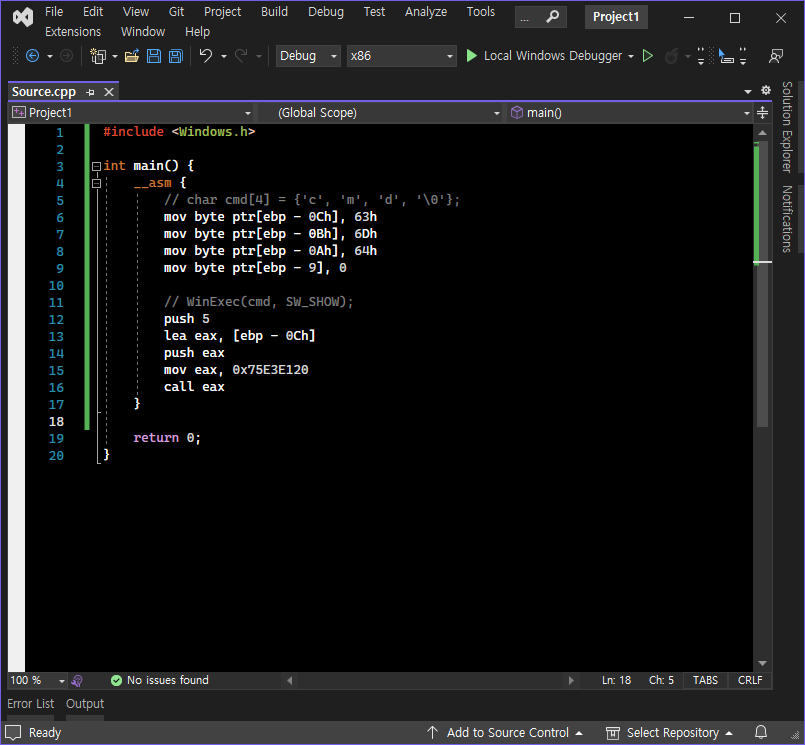This screenshot has height=745, width=805.
Task: Navigate backward with the back arrow icon
Action: tap(32, 55)
